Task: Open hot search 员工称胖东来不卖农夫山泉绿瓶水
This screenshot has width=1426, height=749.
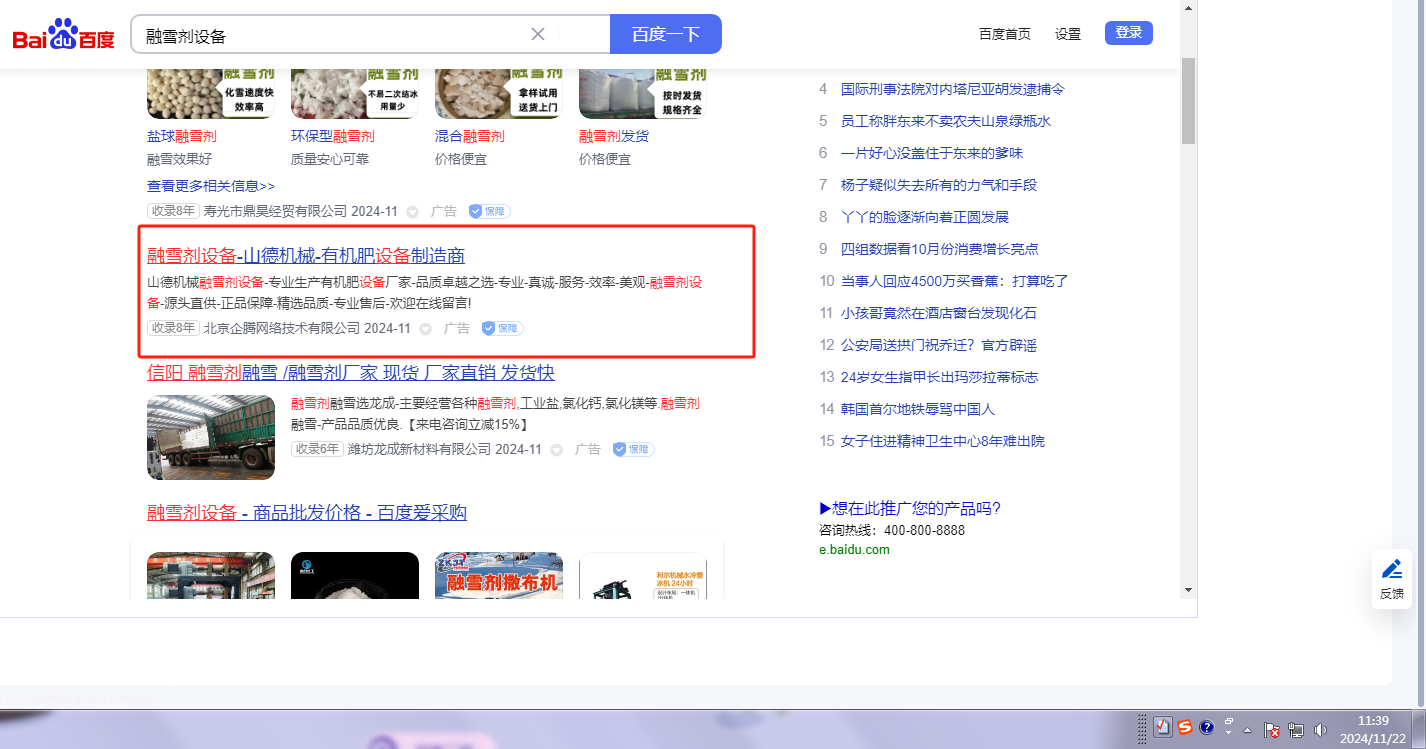Action: [x=946, y=121]
